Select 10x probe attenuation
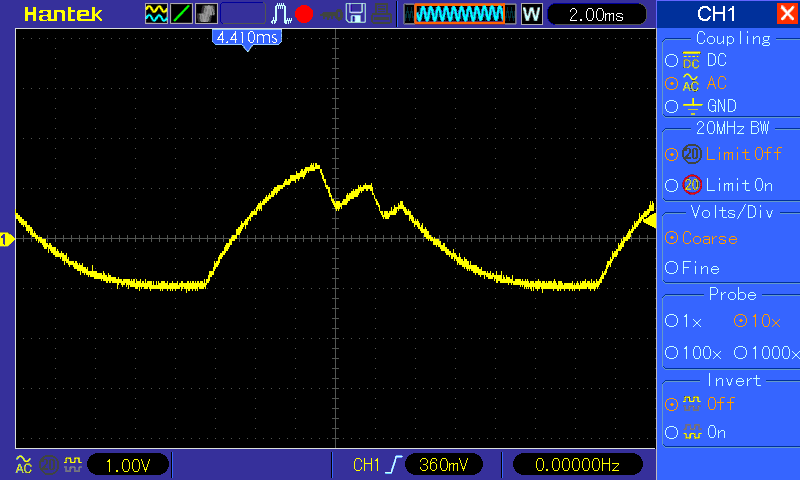The height and width of the screenshot is (480, 800). pos(757,321)
